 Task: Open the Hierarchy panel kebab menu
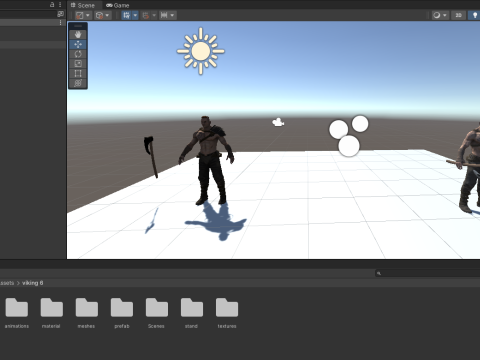pos(60,5)
